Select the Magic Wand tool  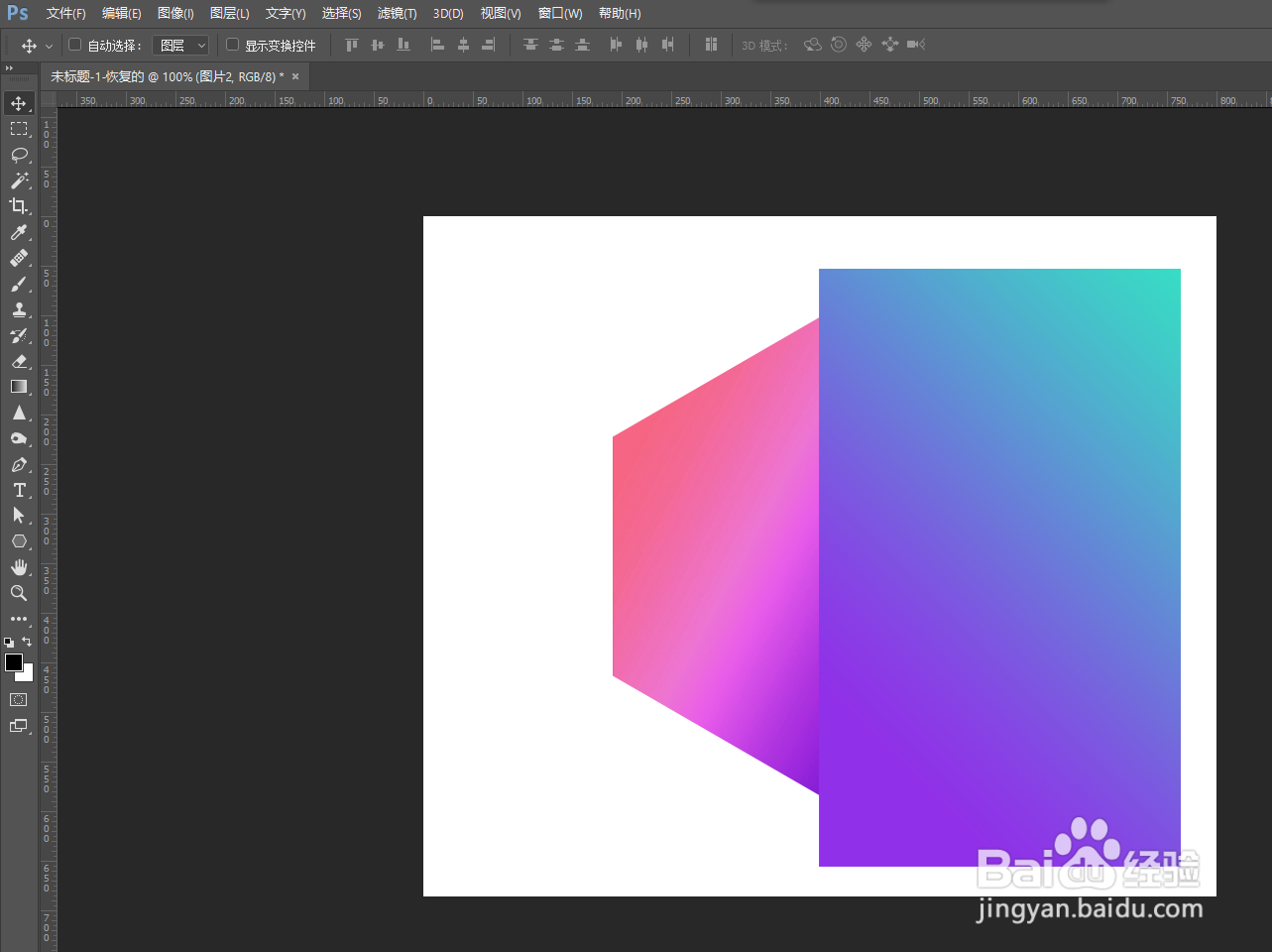click(x=19, y=180)
